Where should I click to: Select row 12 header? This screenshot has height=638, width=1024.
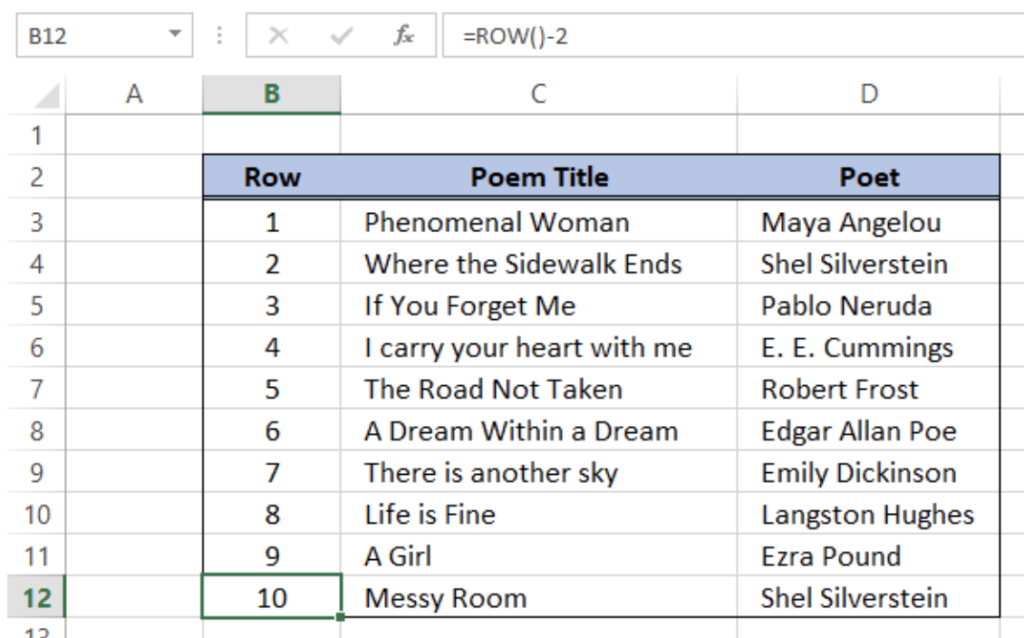coord(37,598)
